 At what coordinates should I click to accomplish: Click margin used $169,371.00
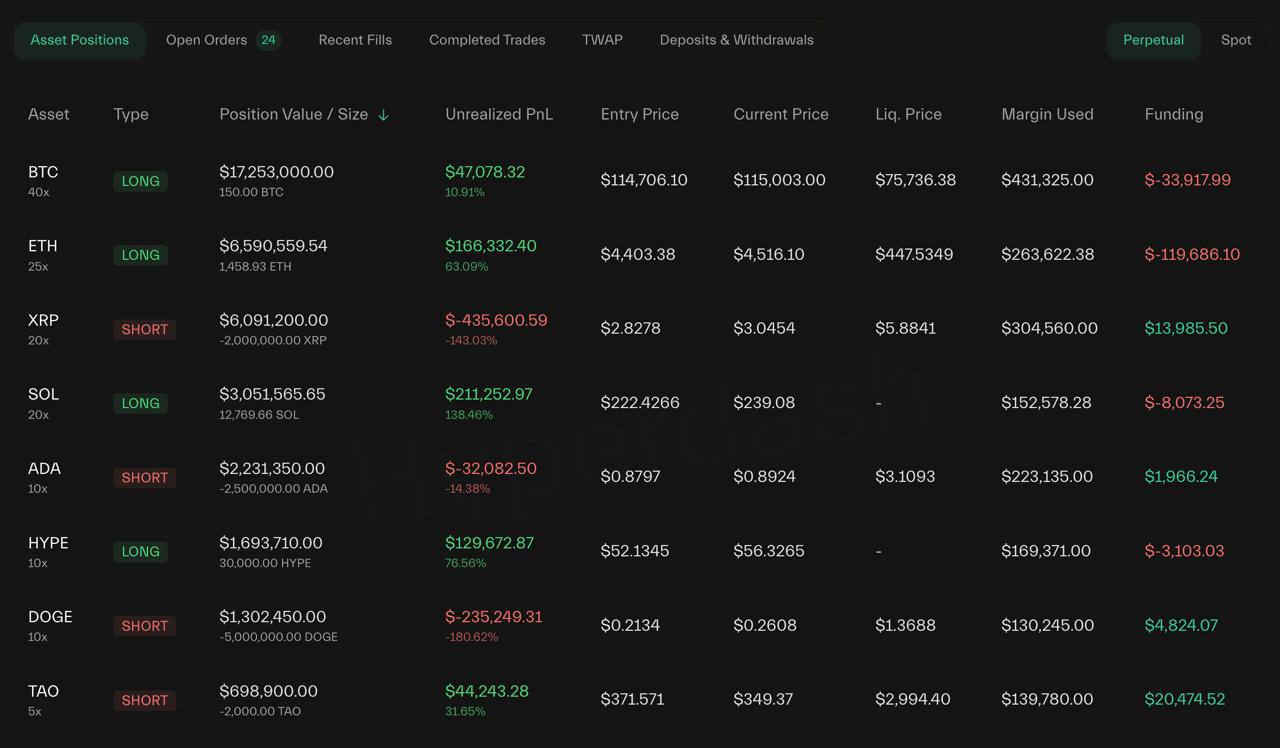click(x=1046, y=551)
